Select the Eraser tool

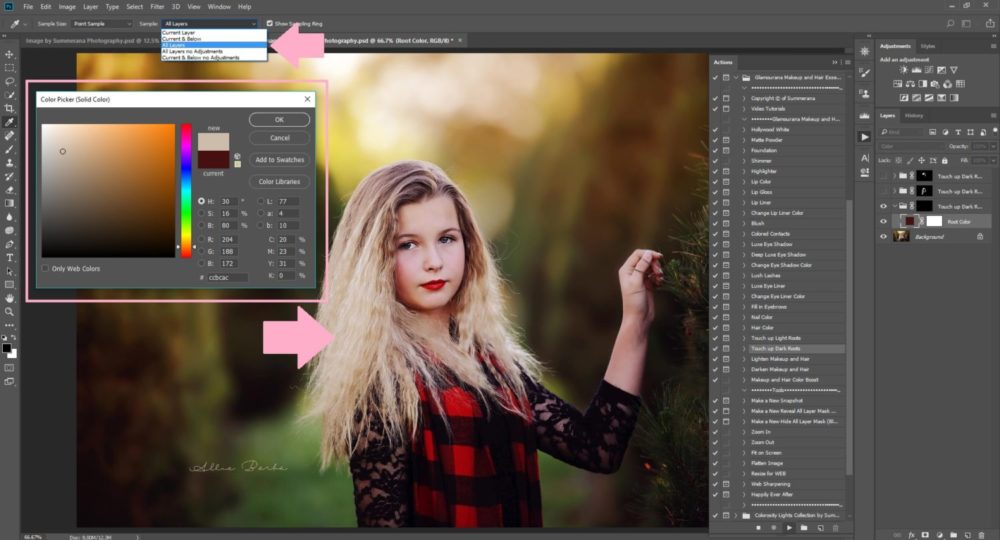[10, 190]
